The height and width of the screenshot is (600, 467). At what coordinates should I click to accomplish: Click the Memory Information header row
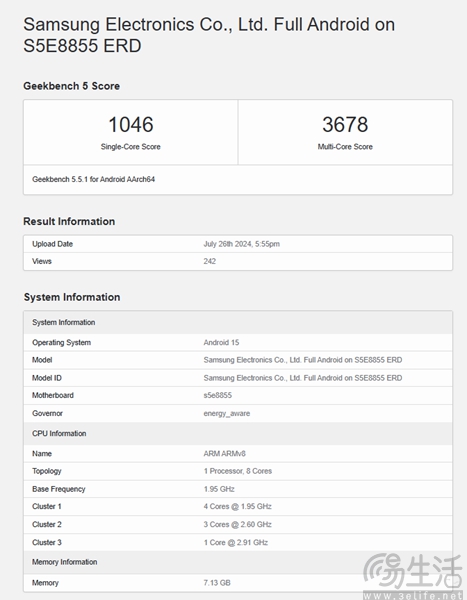click(x=238, y=562)
